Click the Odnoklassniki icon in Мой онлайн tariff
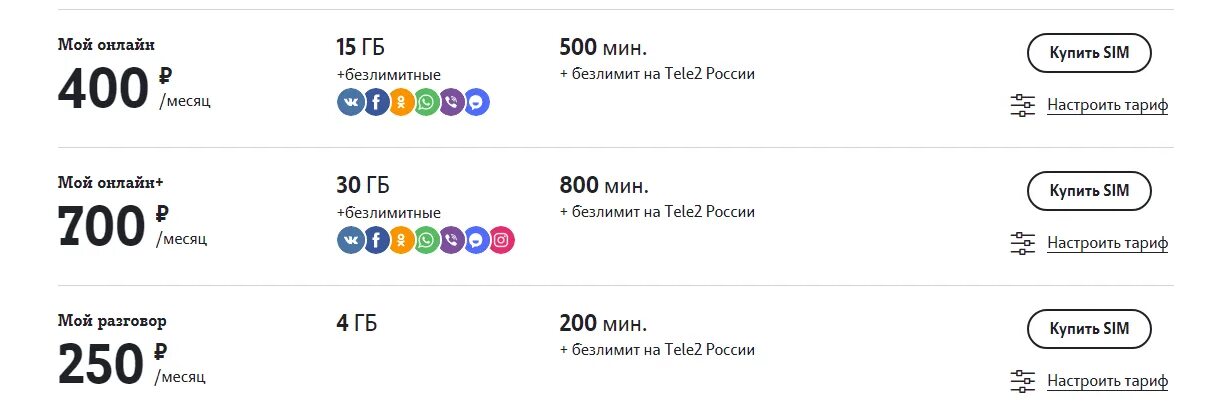 [401, 102]
